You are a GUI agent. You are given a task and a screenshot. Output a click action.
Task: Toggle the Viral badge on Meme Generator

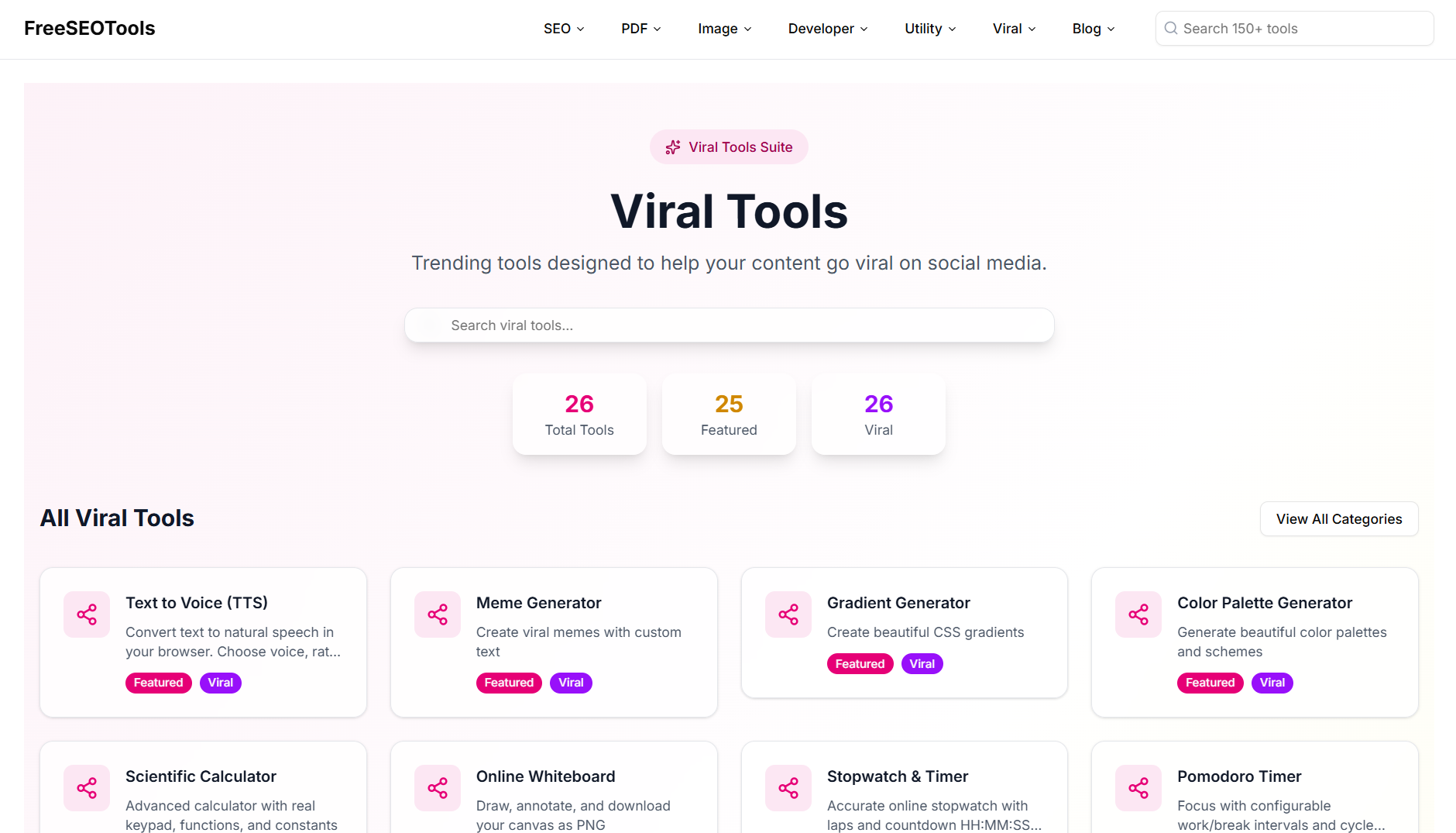coord(571,683)
